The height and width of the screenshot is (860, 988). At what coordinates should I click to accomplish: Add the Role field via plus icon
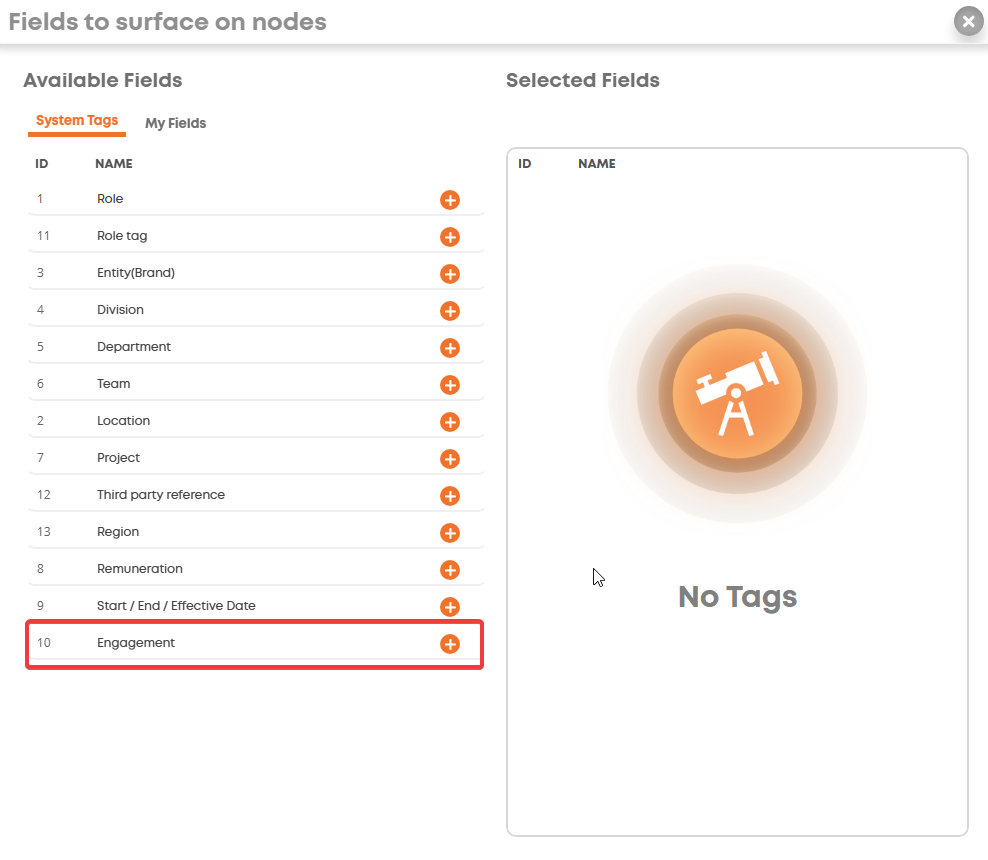[450, 200]
